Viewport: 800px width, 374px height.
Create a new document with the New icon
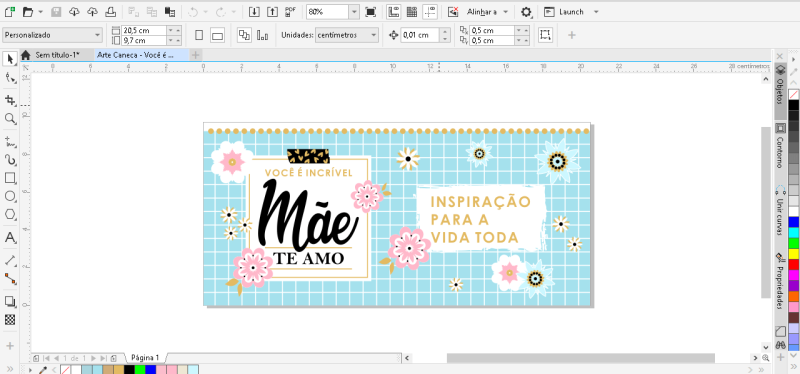(9, 11)
